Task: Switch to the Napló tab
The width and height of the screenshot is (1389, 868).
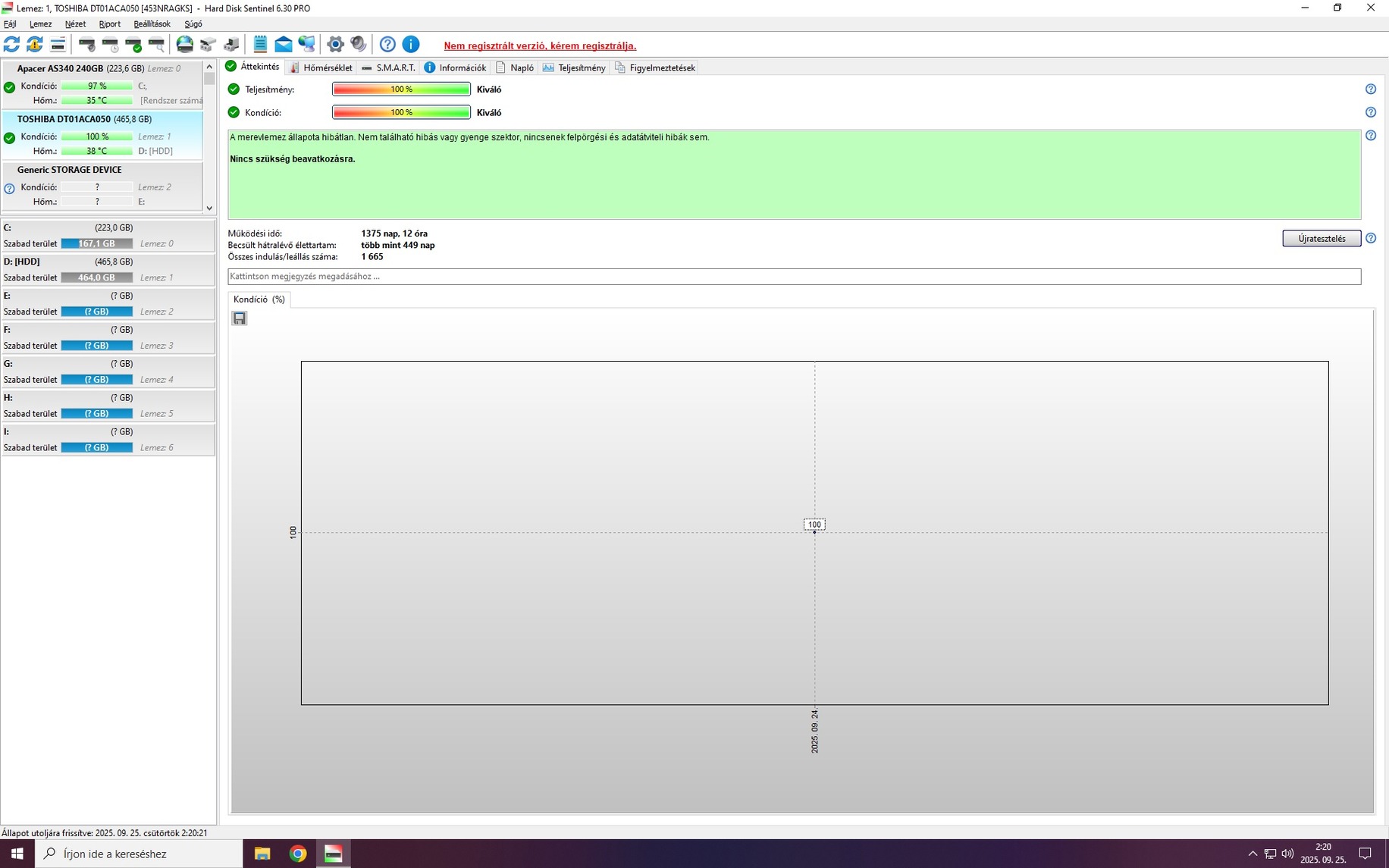Action: coord(515,67)
